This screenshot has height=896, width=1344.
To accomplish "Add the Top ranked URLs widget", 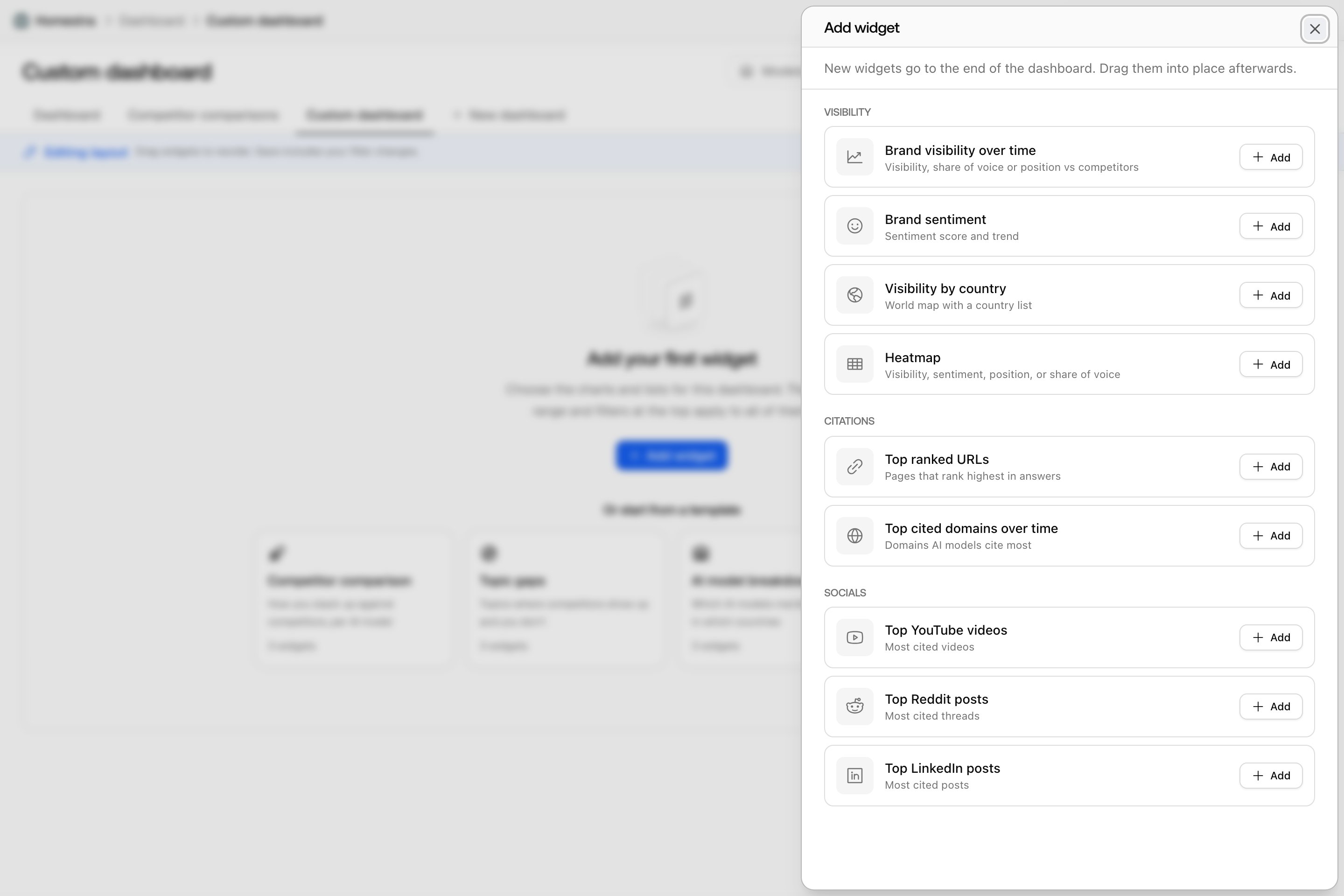I will pyautogui.click(x=1271, y=467).
